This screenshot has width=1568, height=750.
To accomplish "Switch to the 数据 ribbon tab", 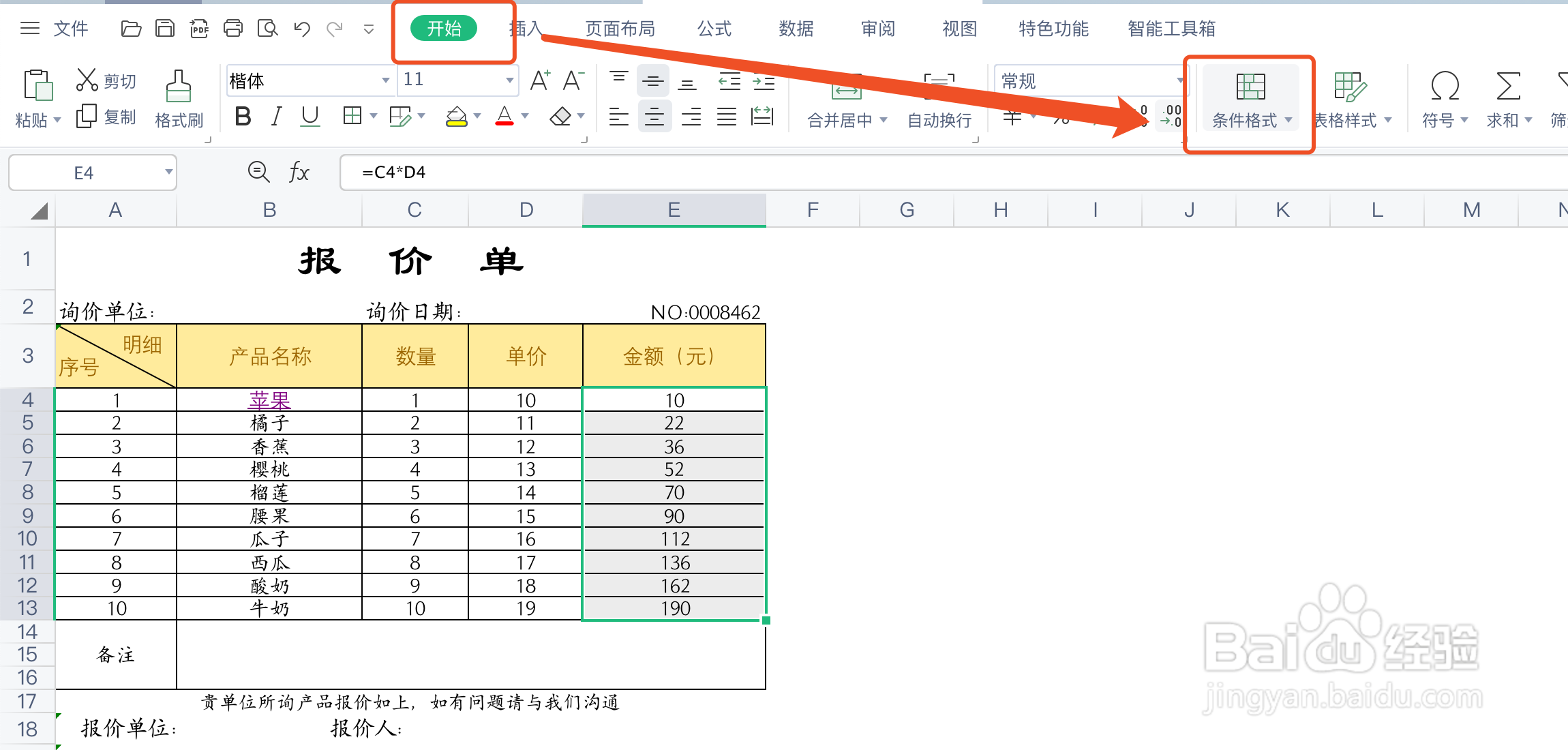I will [795, 29].
